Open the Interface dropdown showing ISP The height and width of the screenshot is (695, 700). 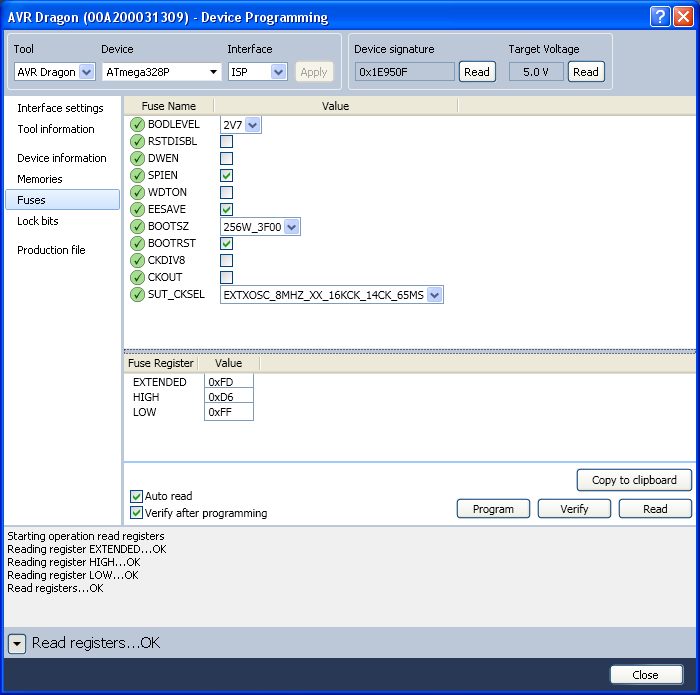tap(258, 72)
